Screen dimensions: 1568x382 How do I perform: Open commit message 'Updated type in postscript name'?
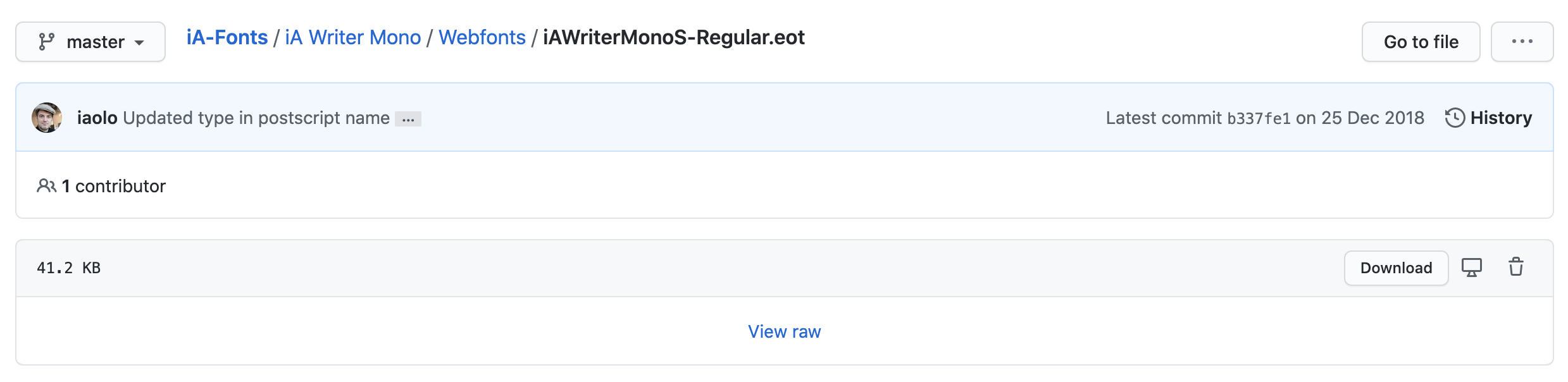click(256, 118)
